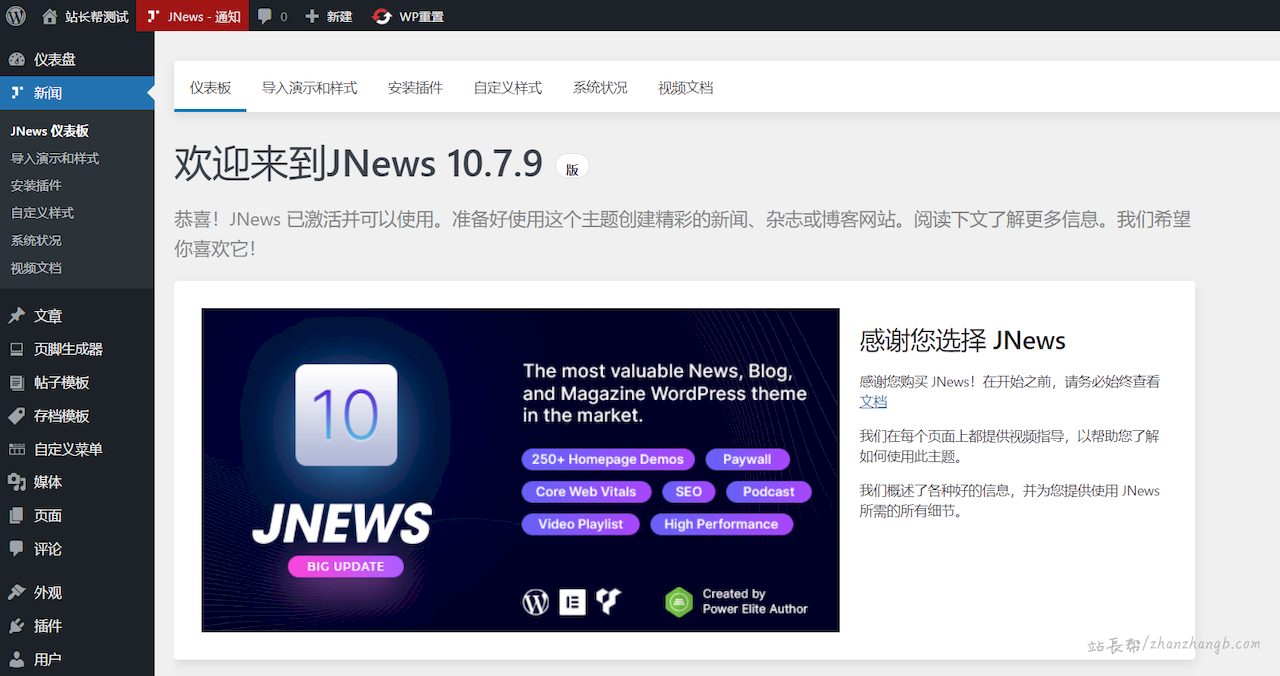Image resolution: width=1280 pixels, height=676 pixels.
Task: Open the 文档 hyperlink
Action: tap(873, 401)
